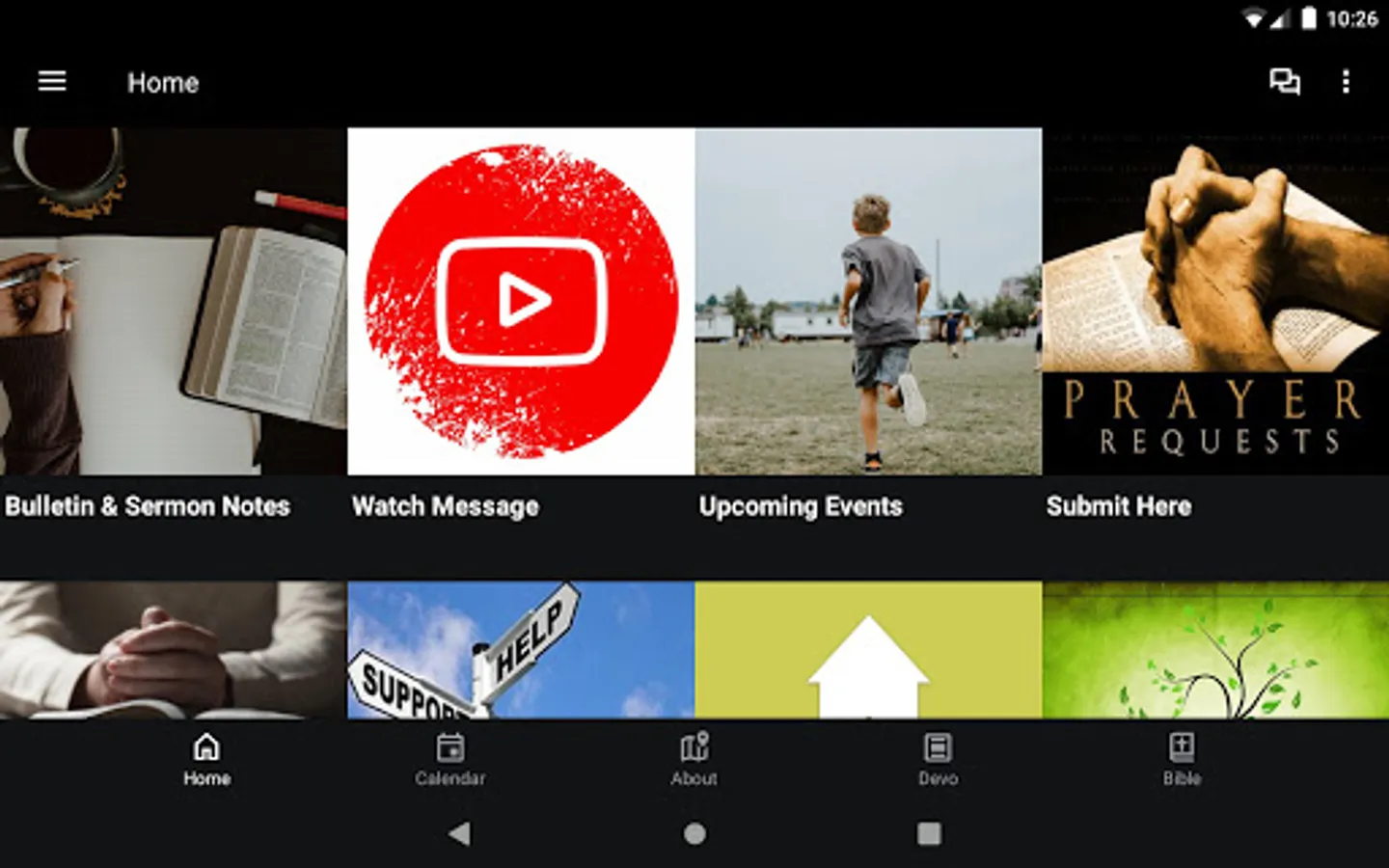Tap the Android recent apps square
1389x868 pixels.
929,833
